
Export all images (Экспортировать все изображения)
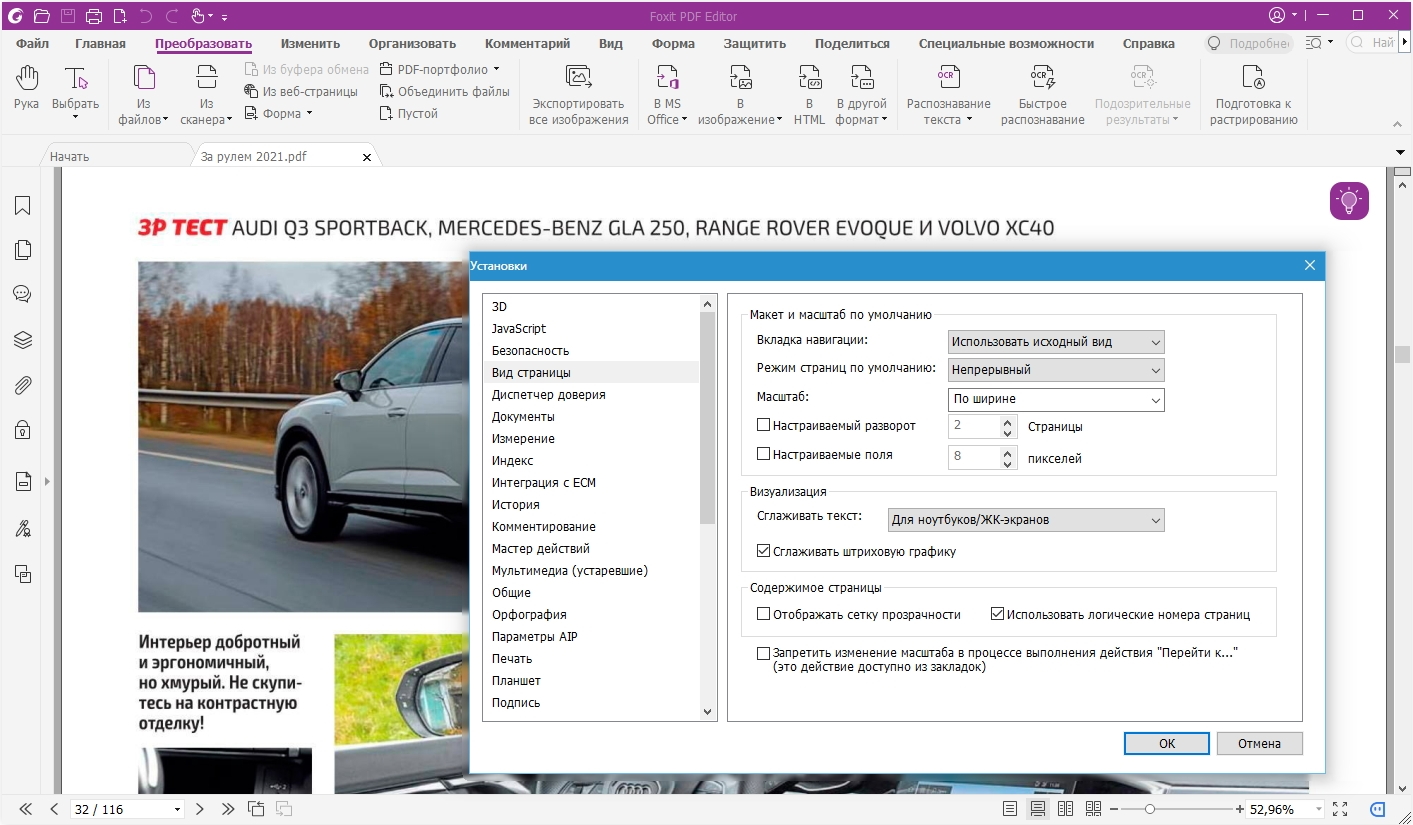click(578, 95)
